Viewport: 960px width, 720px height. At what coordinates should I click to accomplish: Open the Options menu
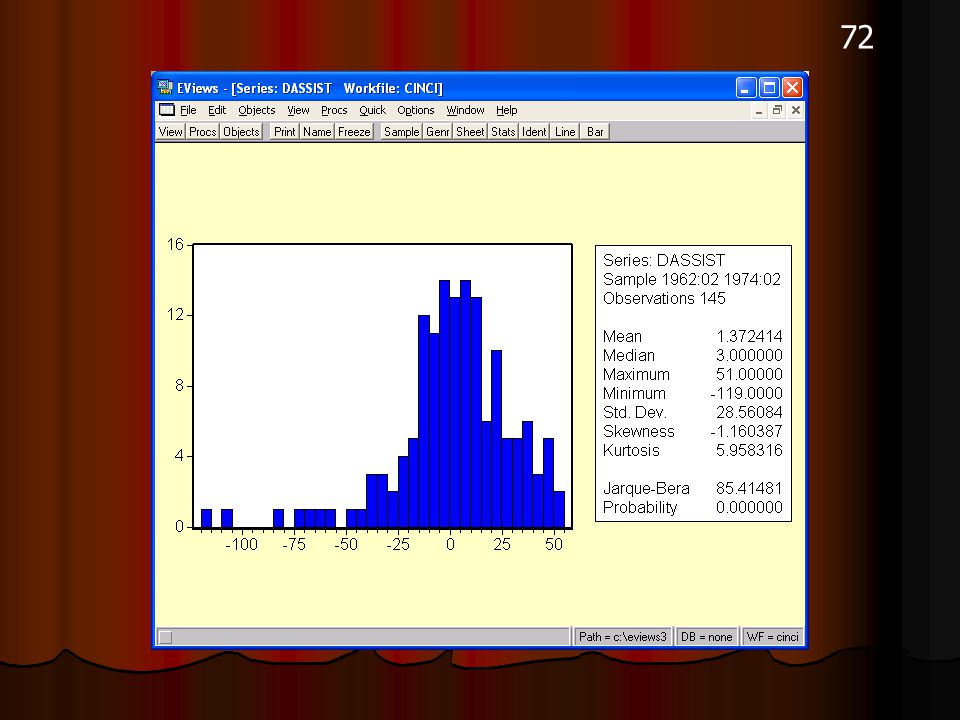coord(416,110)
